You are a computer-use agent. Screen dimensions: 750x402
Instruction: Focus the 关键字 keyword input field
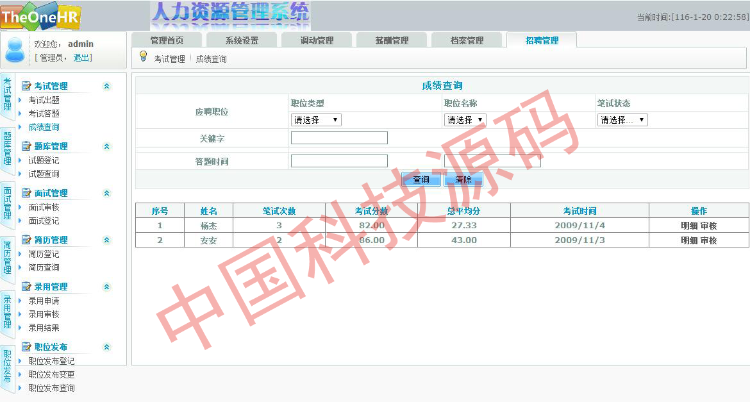(339, 138)
